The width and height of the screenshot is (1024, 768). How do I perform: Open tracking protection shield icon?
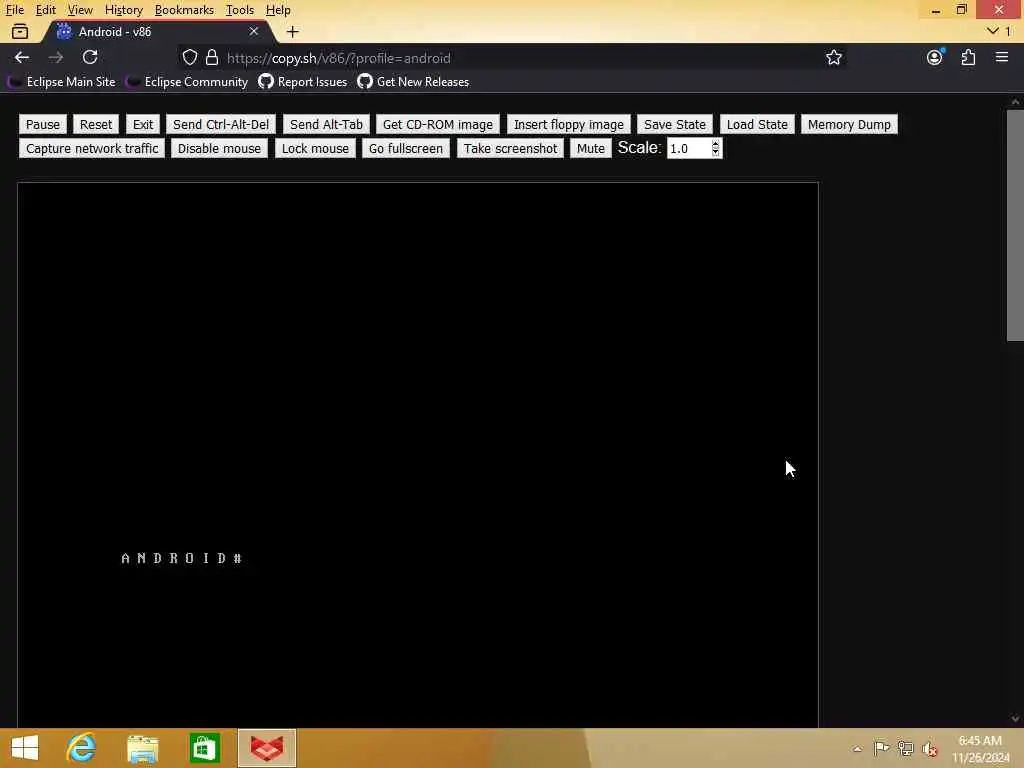tap(190, 57)
